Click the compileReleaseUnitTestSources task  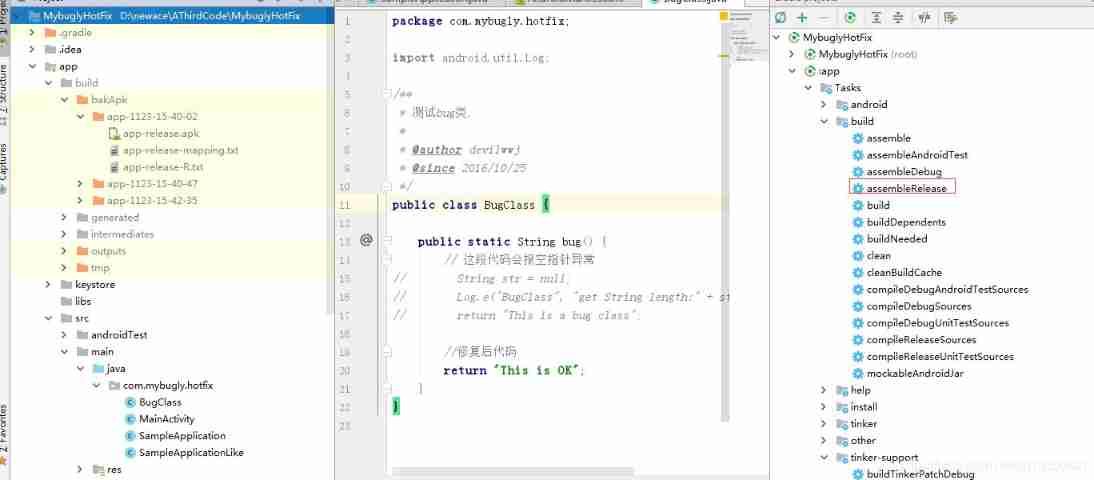pos(940,357)
